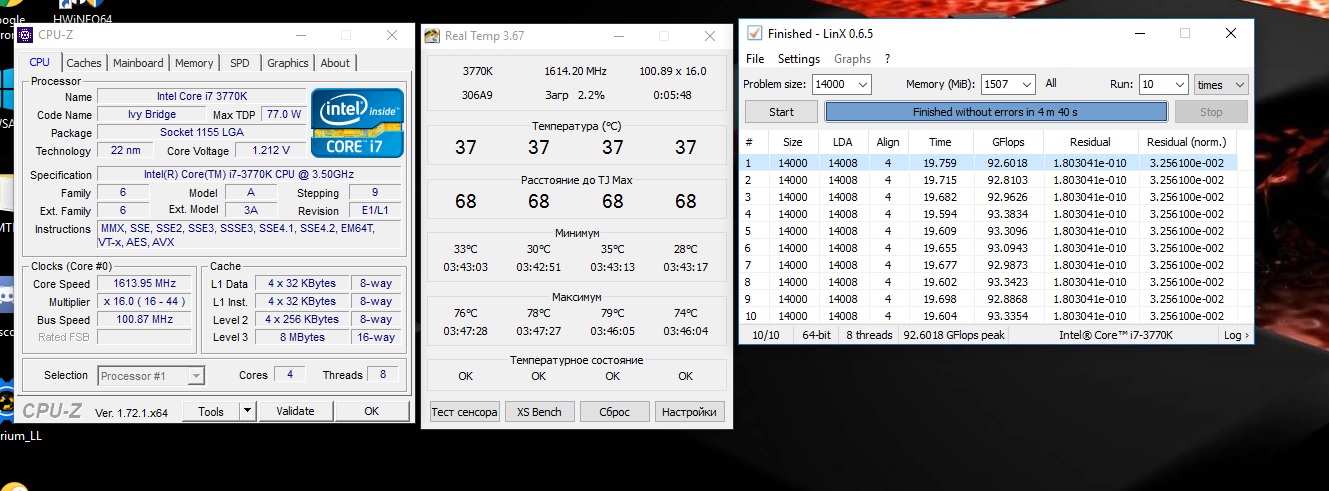Viewport: 1329px width, 491px height.
Task: Open the Memory tab in CPU-Z
Action: [x=194, y=63]
